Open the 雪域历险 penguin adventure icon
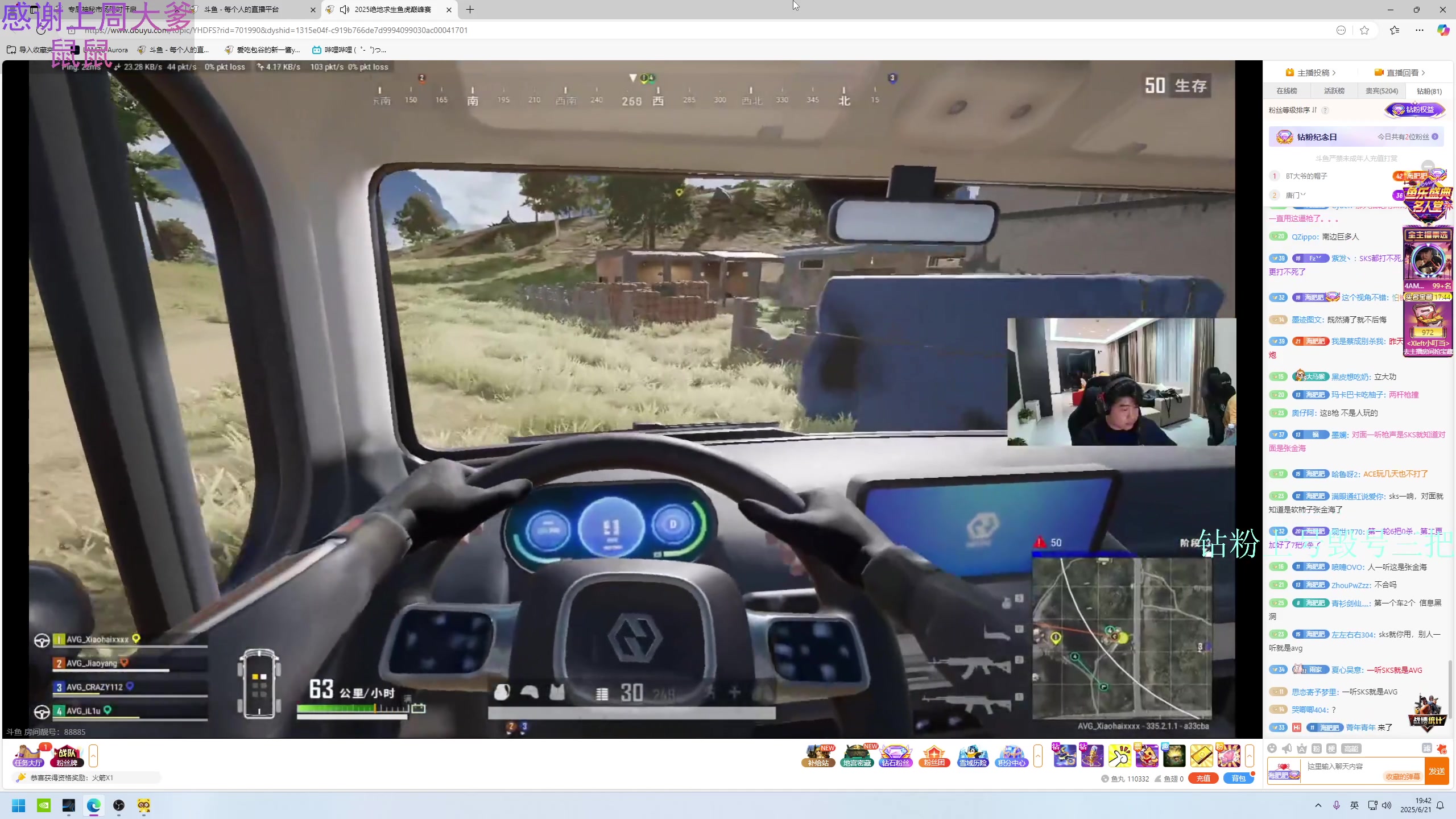Image resolution: width=1456 pixels, height=819 pixels. coord(973,755)
